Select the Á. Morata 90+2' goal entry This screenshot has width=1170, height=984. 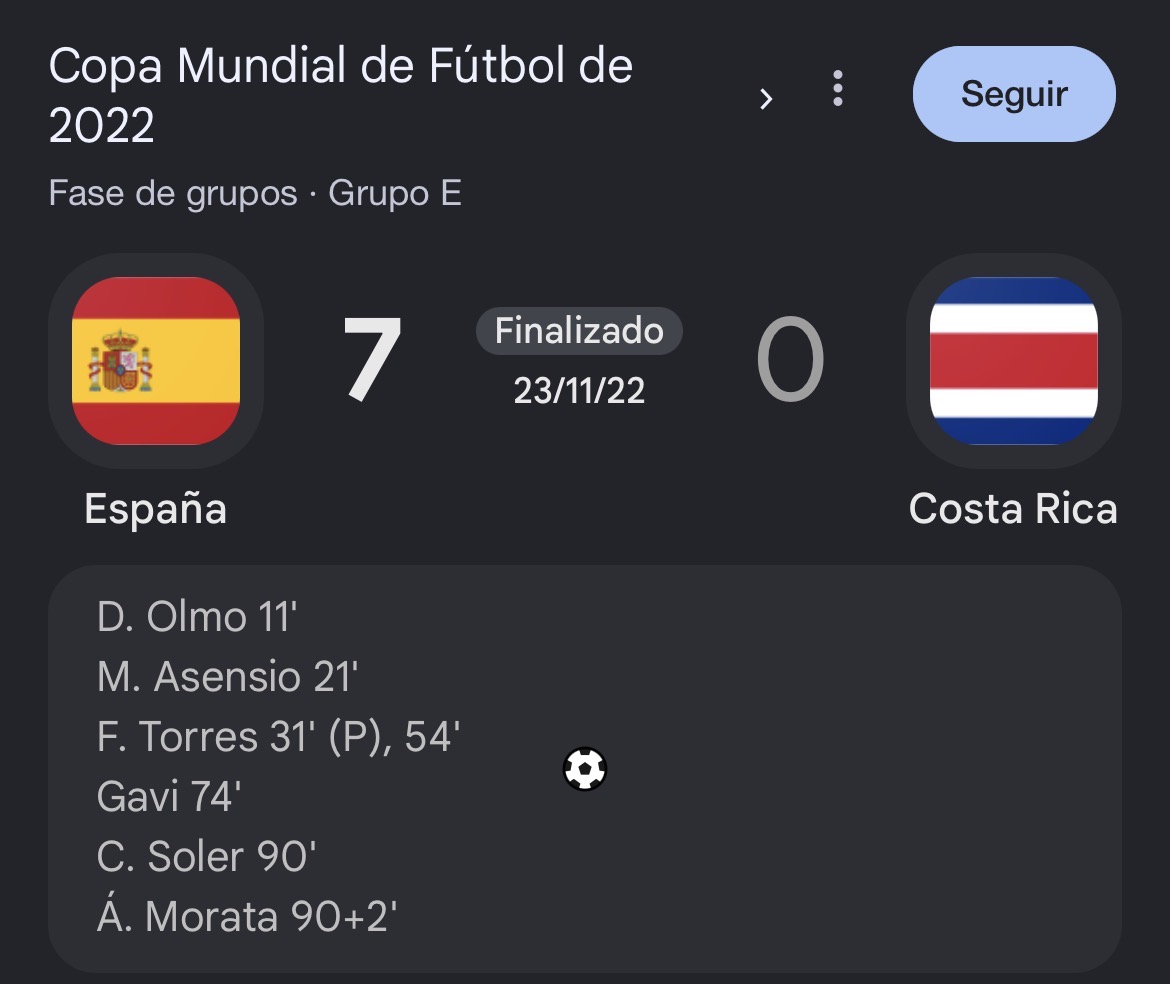tap(247, 915)
